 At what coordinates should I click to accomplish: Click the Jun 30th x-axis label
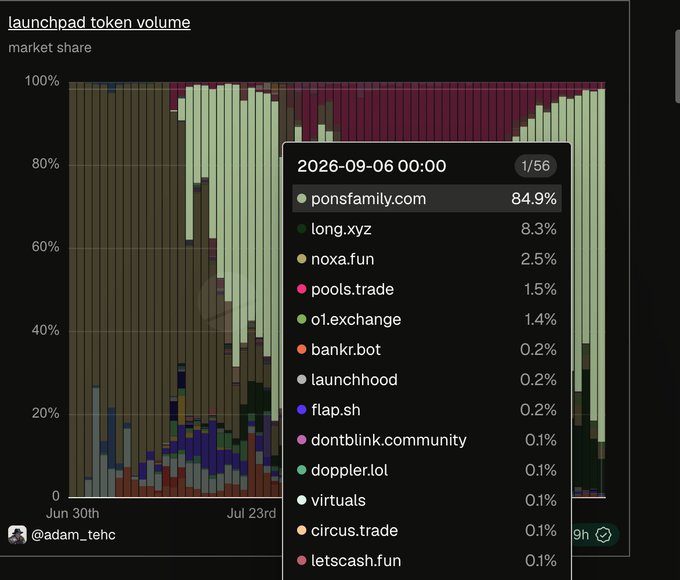73,514
